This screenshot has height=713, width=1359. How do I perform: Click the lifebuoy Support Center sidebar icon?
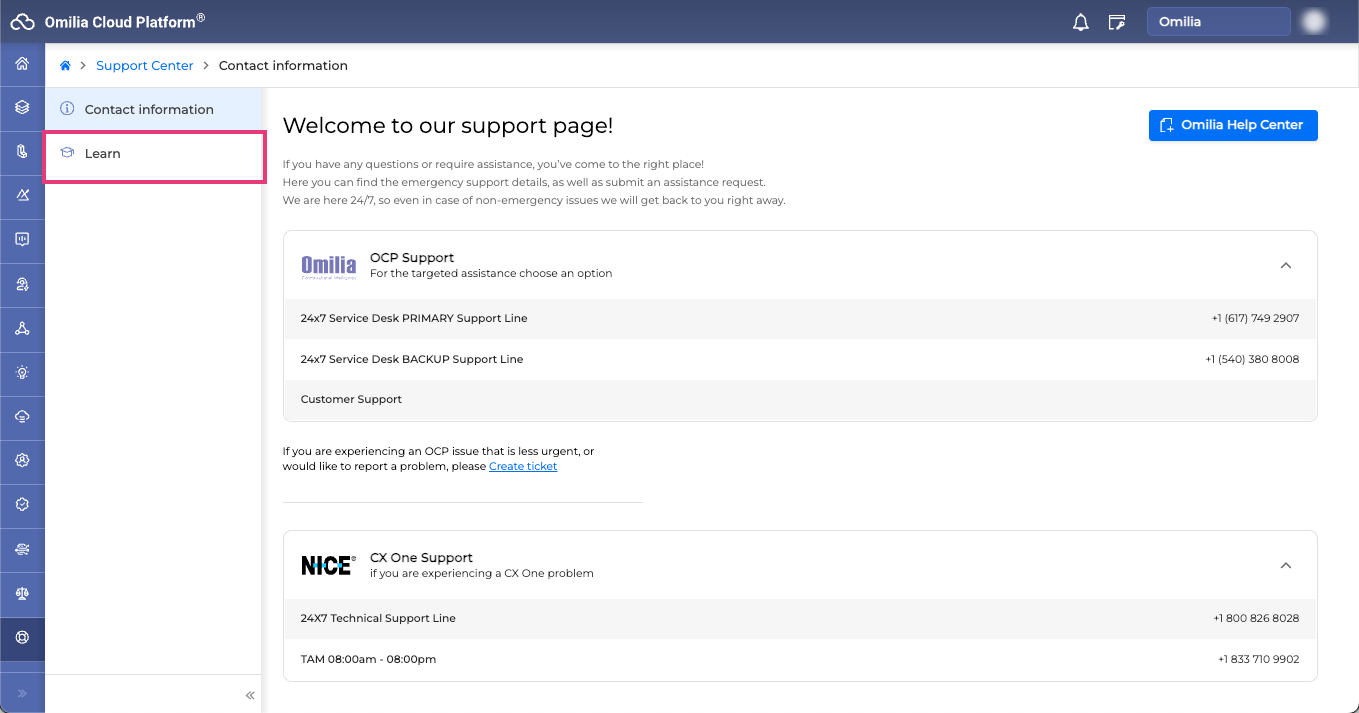click(x=22, y=637)
